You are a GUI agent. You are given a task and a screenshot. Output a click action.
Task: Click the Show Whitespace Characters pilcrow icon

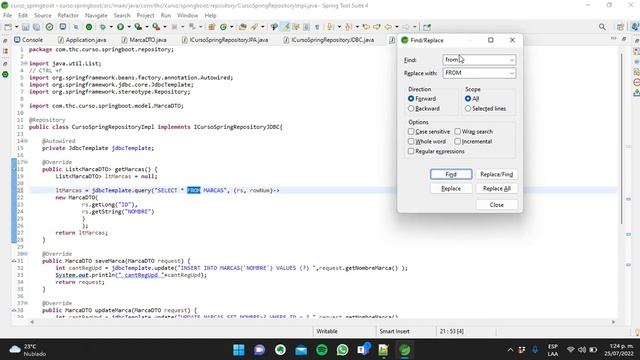[317, 27]
